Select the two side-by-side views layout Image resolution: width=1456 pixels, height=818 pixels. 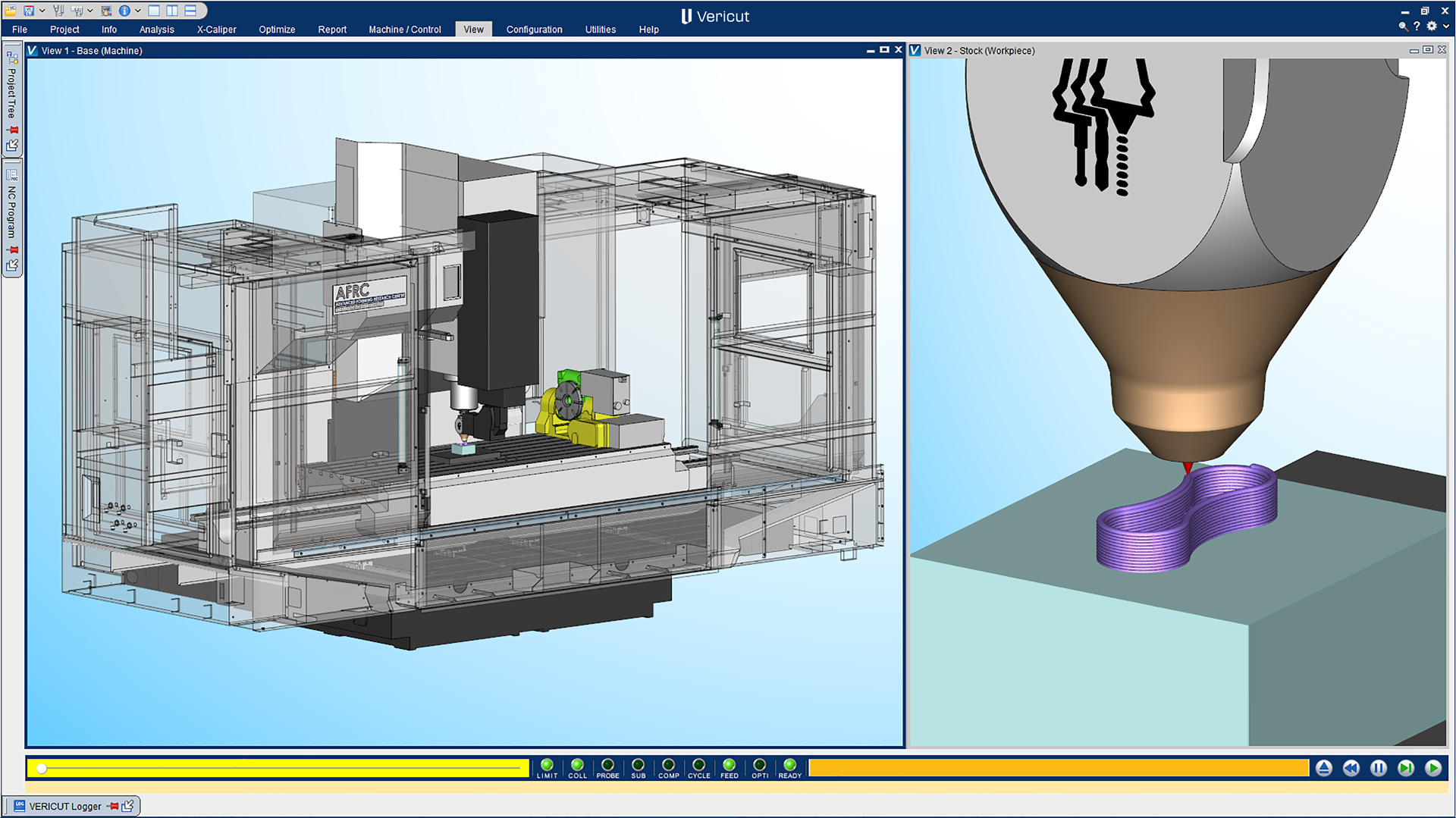(172, 11)
